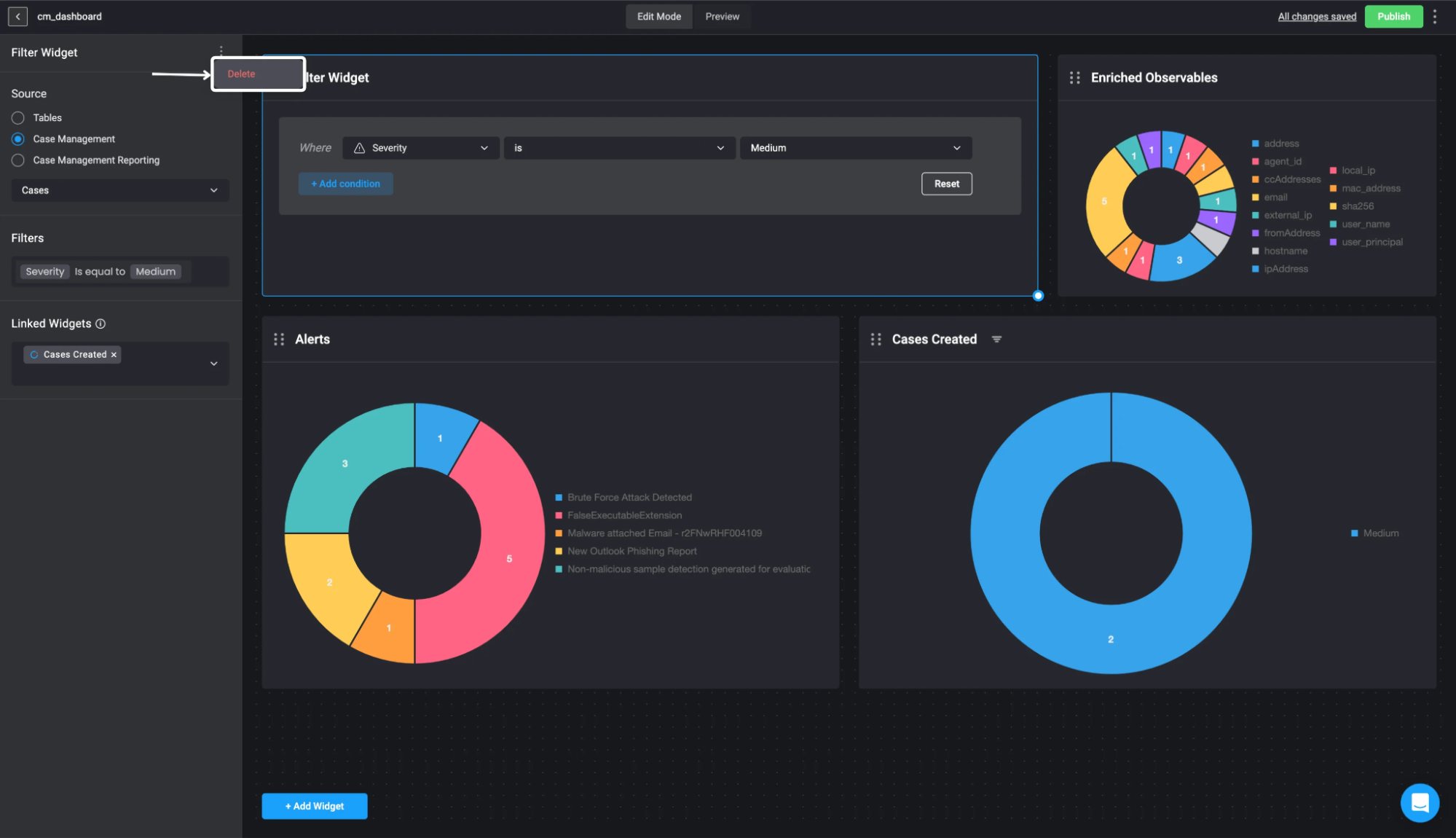Screen dimensions: 1456x838
Task: Open the Medium value dropdown
Action: click(856, 148)
